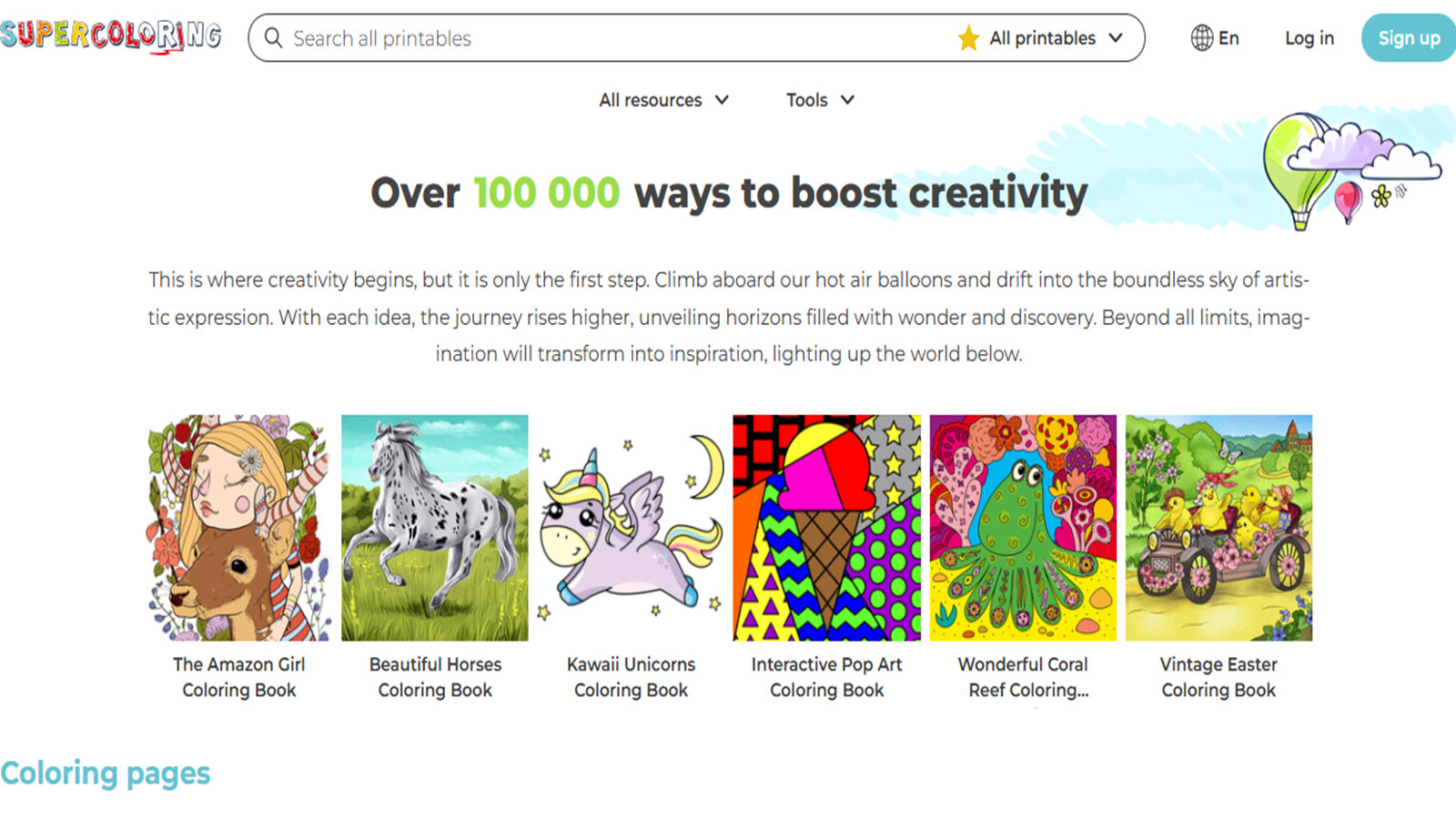1456x819 pixels.
Task: Open the Kawaii Unicorns thumbnail image
Action: (x=631, y=528)
